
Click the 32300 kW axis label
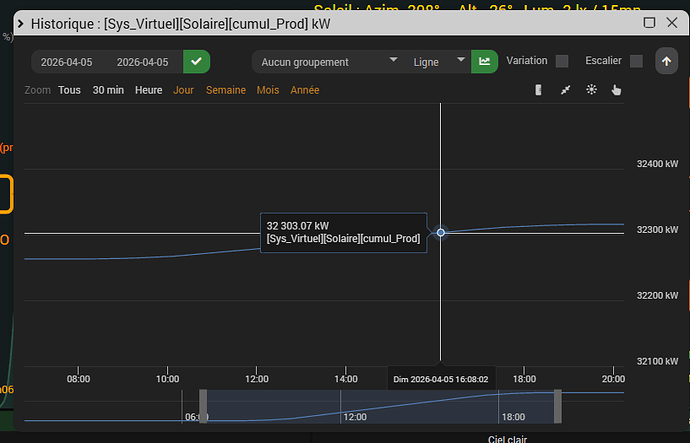[x=657, y=230]
